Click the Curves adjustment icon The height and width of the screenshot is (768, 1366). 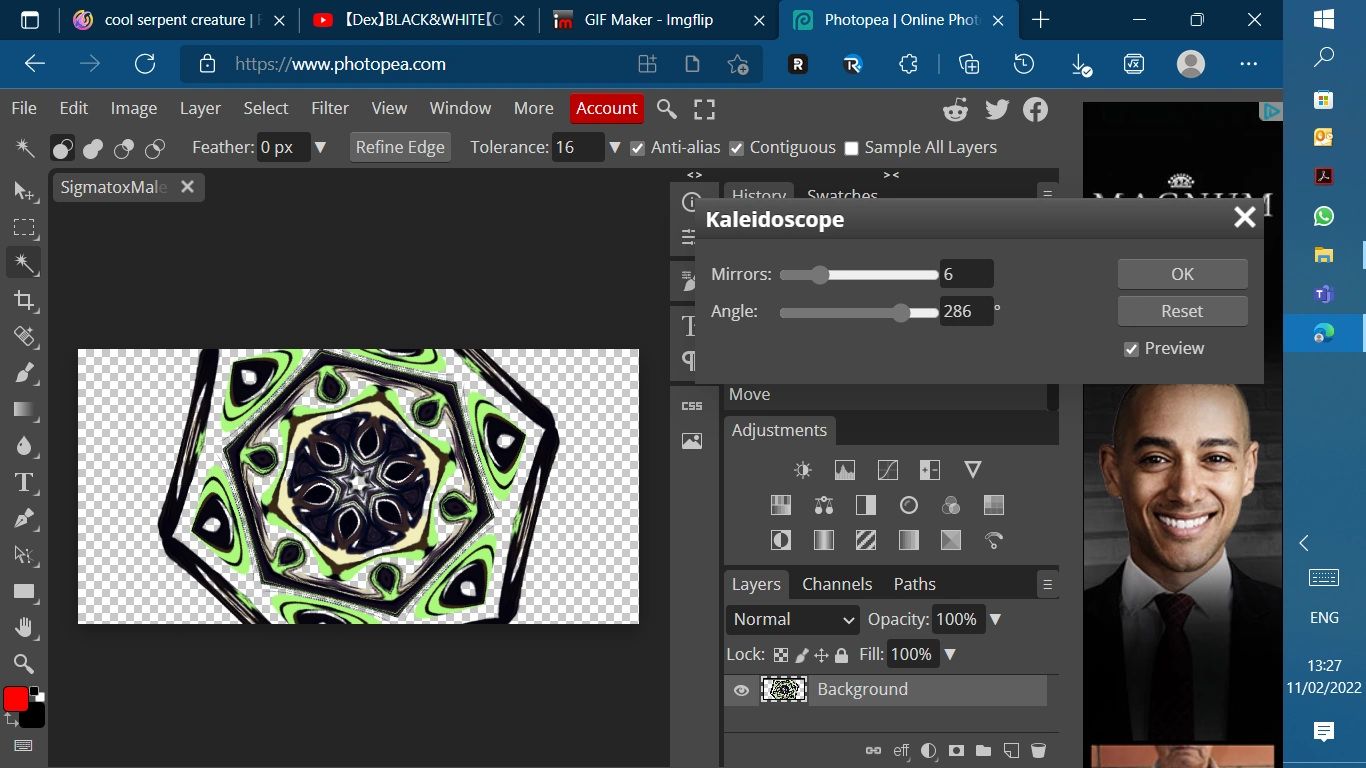click(887, 470)
